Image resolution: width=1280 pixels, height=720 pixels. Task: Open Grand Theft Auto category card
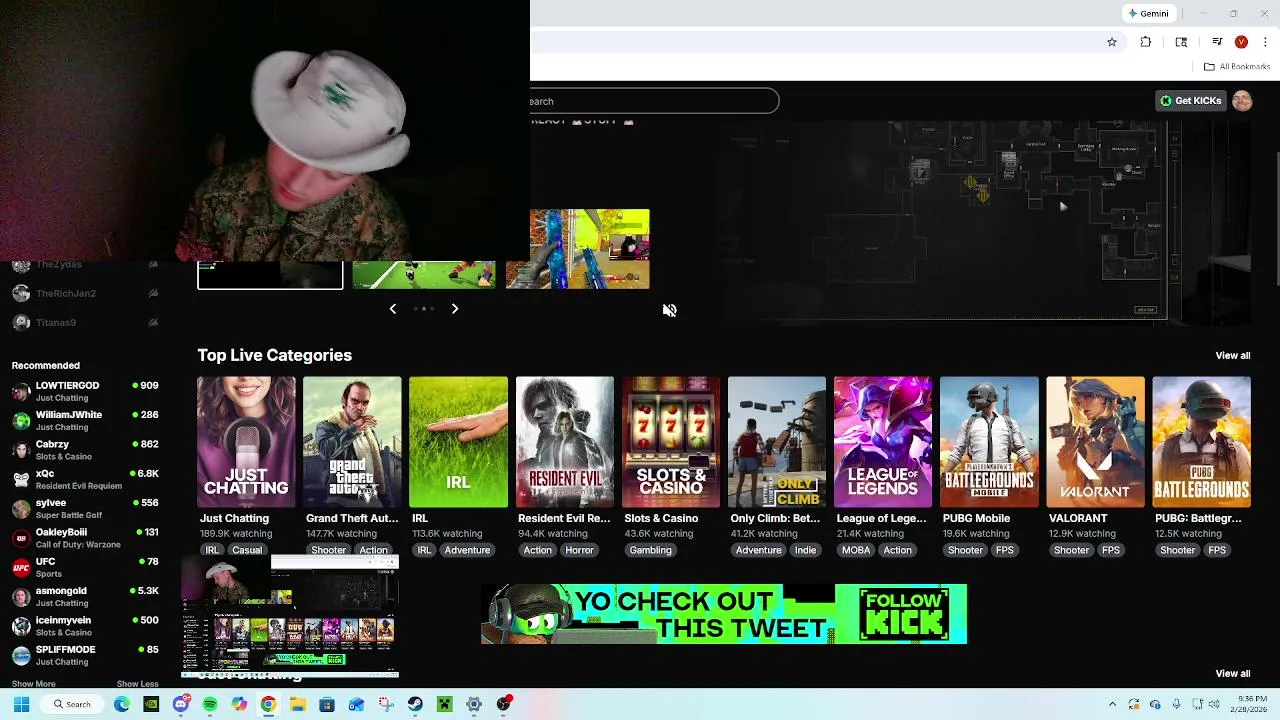click(x=352, y=442)
